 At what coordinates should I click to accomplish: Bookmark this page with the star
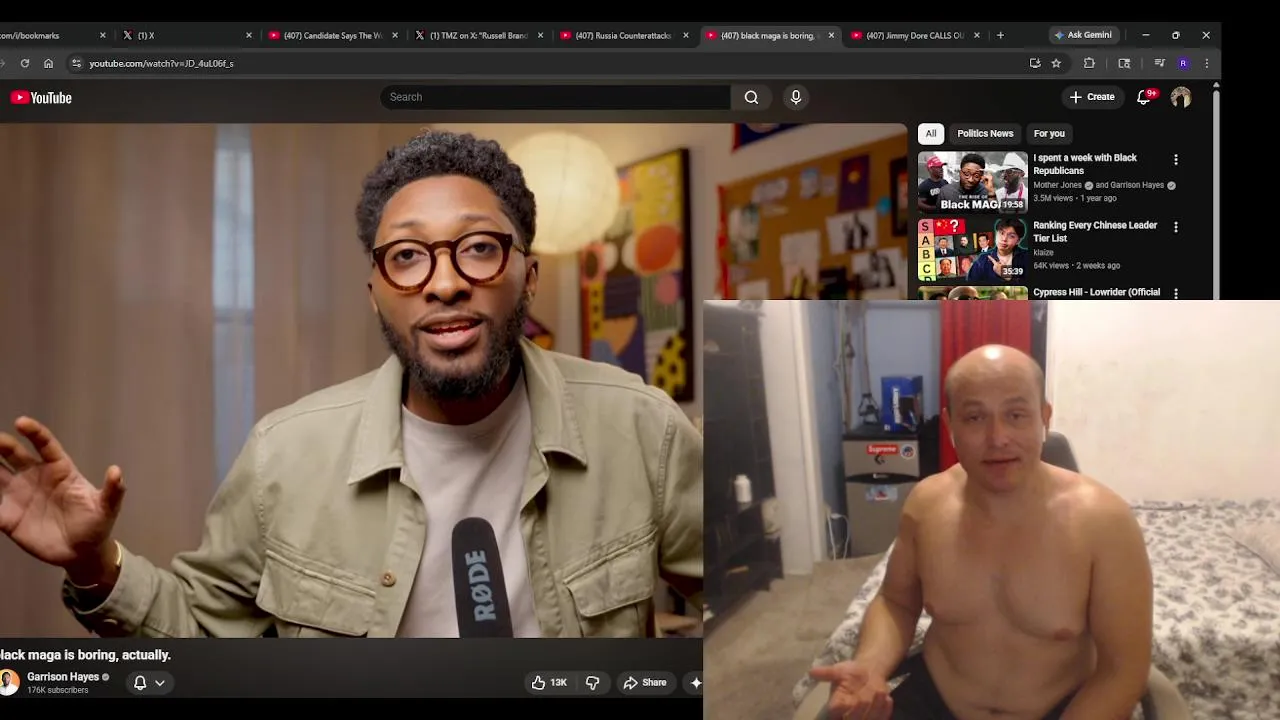[1056, 63]
